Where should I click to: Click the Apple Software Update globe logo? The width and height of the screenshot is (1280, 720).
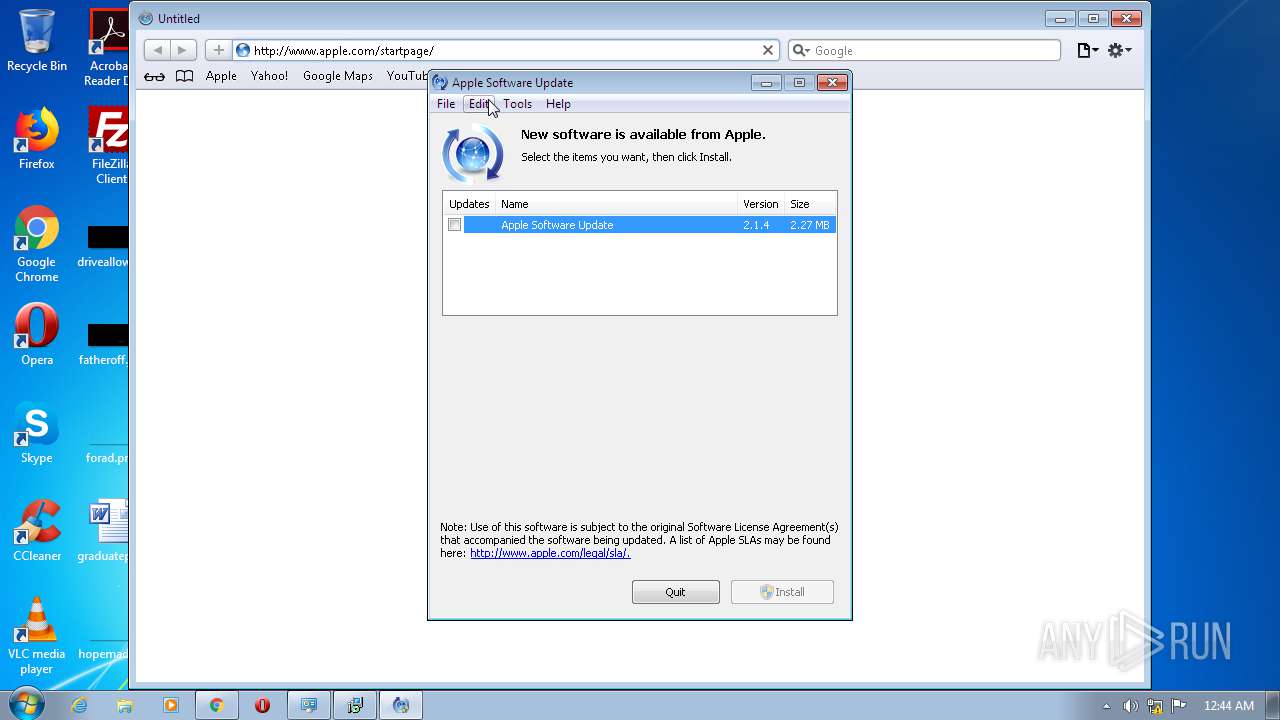(472, 155)
